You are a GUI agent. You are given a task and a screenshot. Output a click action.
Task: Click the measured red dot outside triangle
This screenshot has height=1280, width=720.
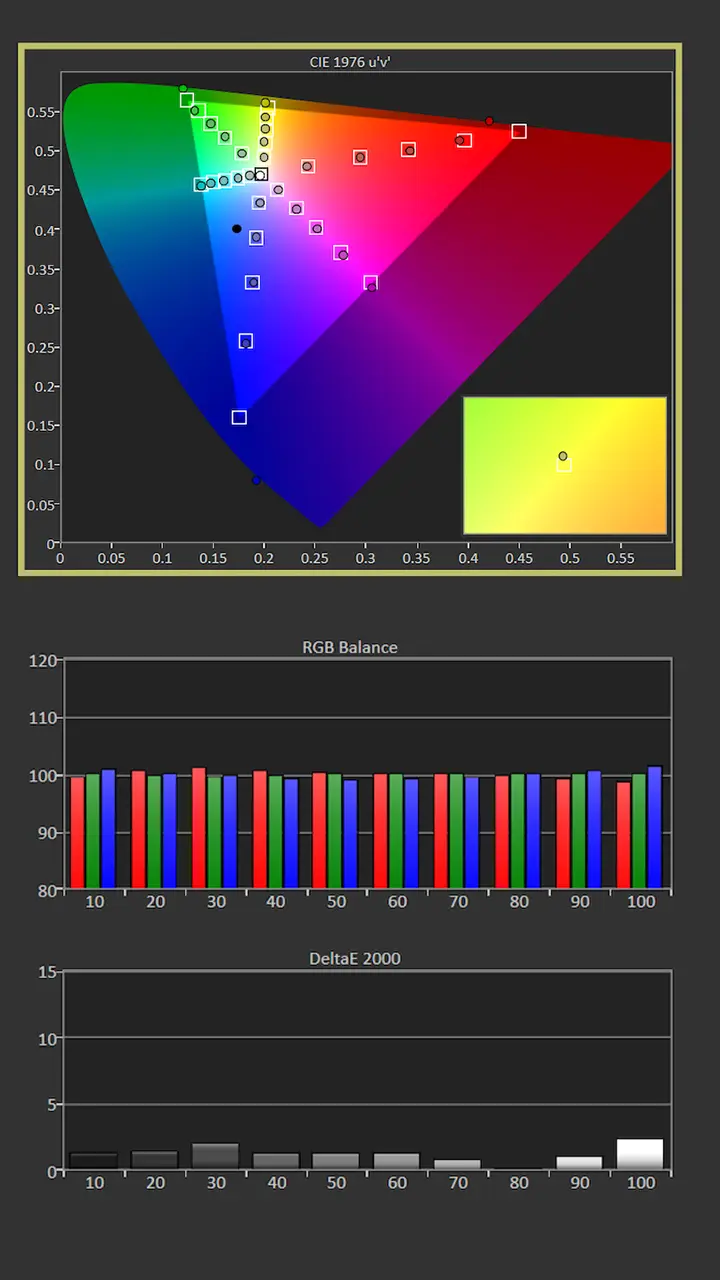[x=489, y=121]
